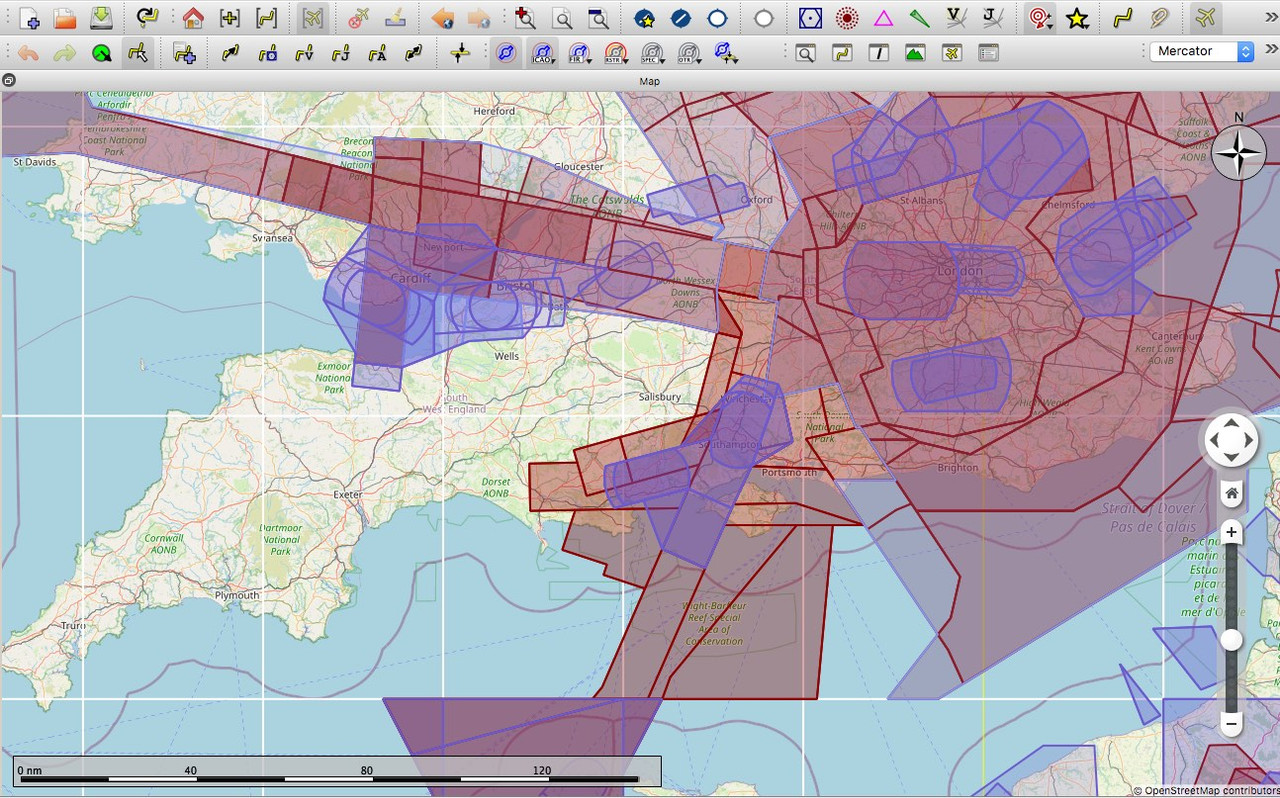Toggle ILS feathers display
Screen dimensions: 1280x798
tap(920, 18)
